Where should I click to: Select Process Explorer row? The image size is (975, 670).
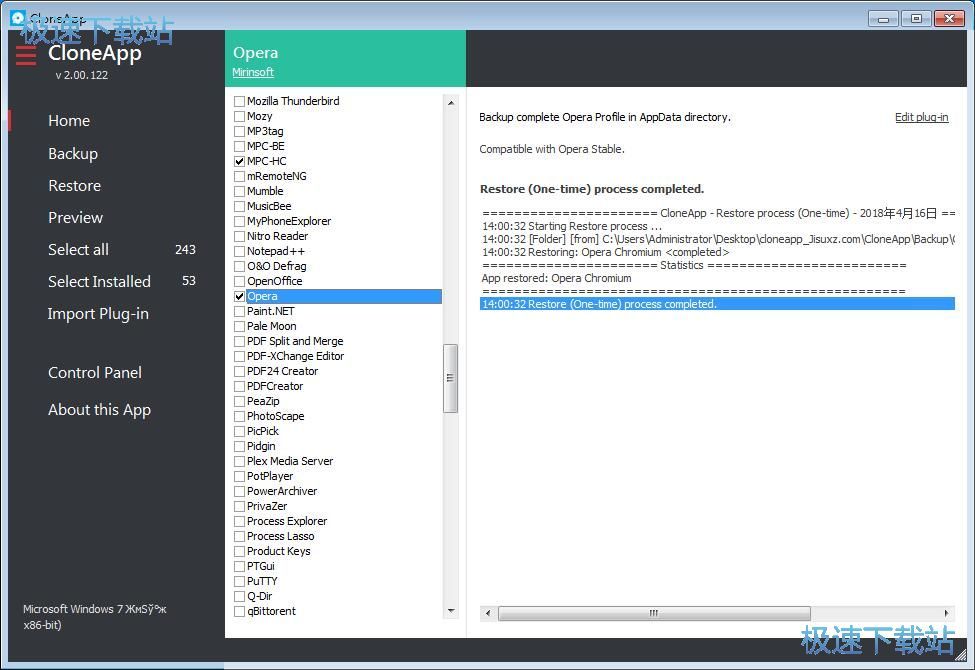coord(287,521)
